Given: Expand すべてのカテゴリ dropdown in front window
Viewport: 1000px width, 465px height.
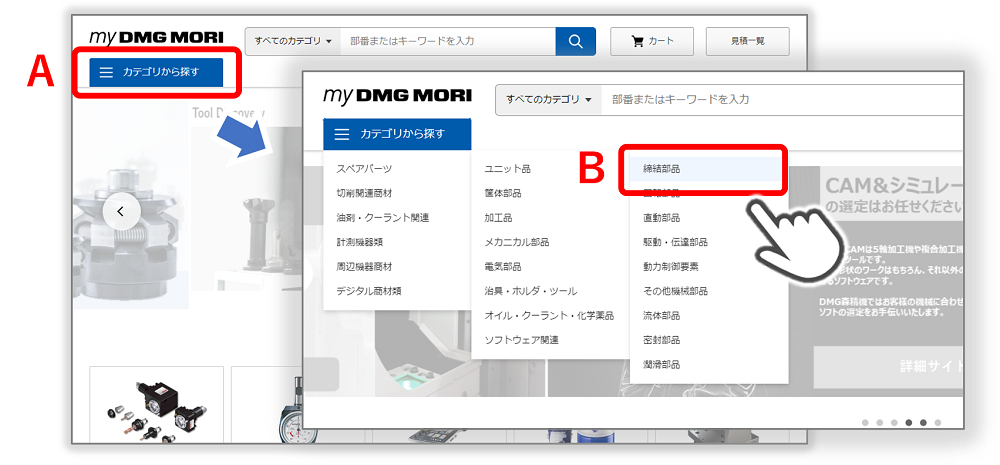Looking at the screenshot, I should (x=549, y=100).
